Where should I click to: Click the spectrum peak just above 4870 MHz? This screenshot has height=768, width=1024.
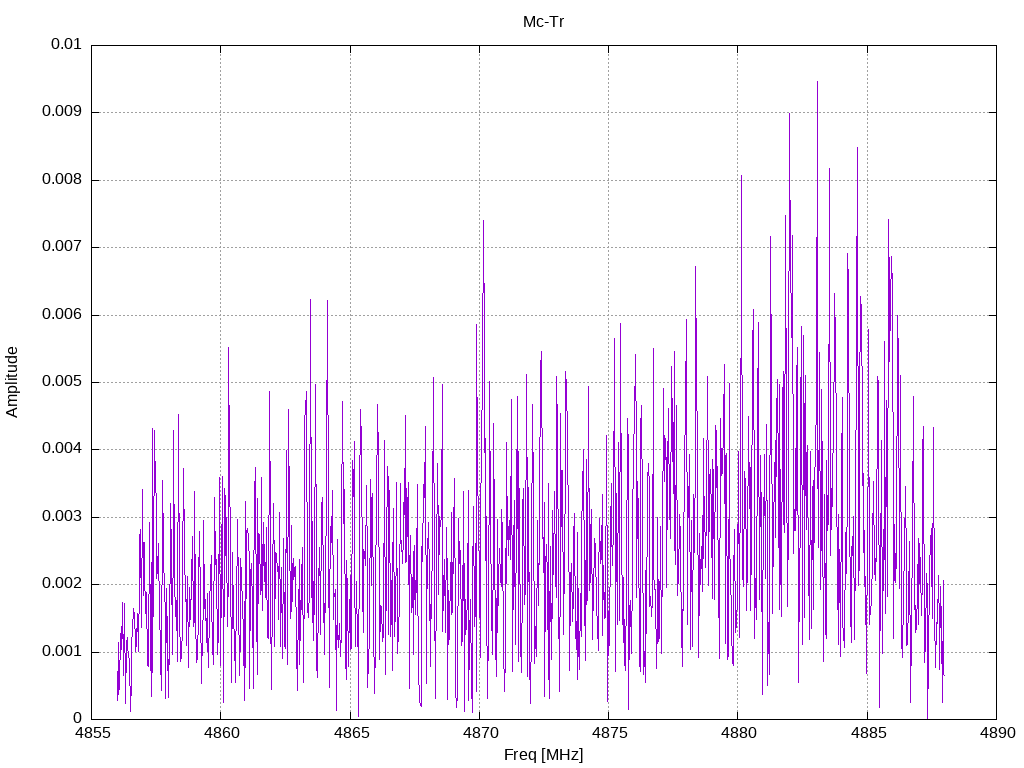click(x=483, y=222)
